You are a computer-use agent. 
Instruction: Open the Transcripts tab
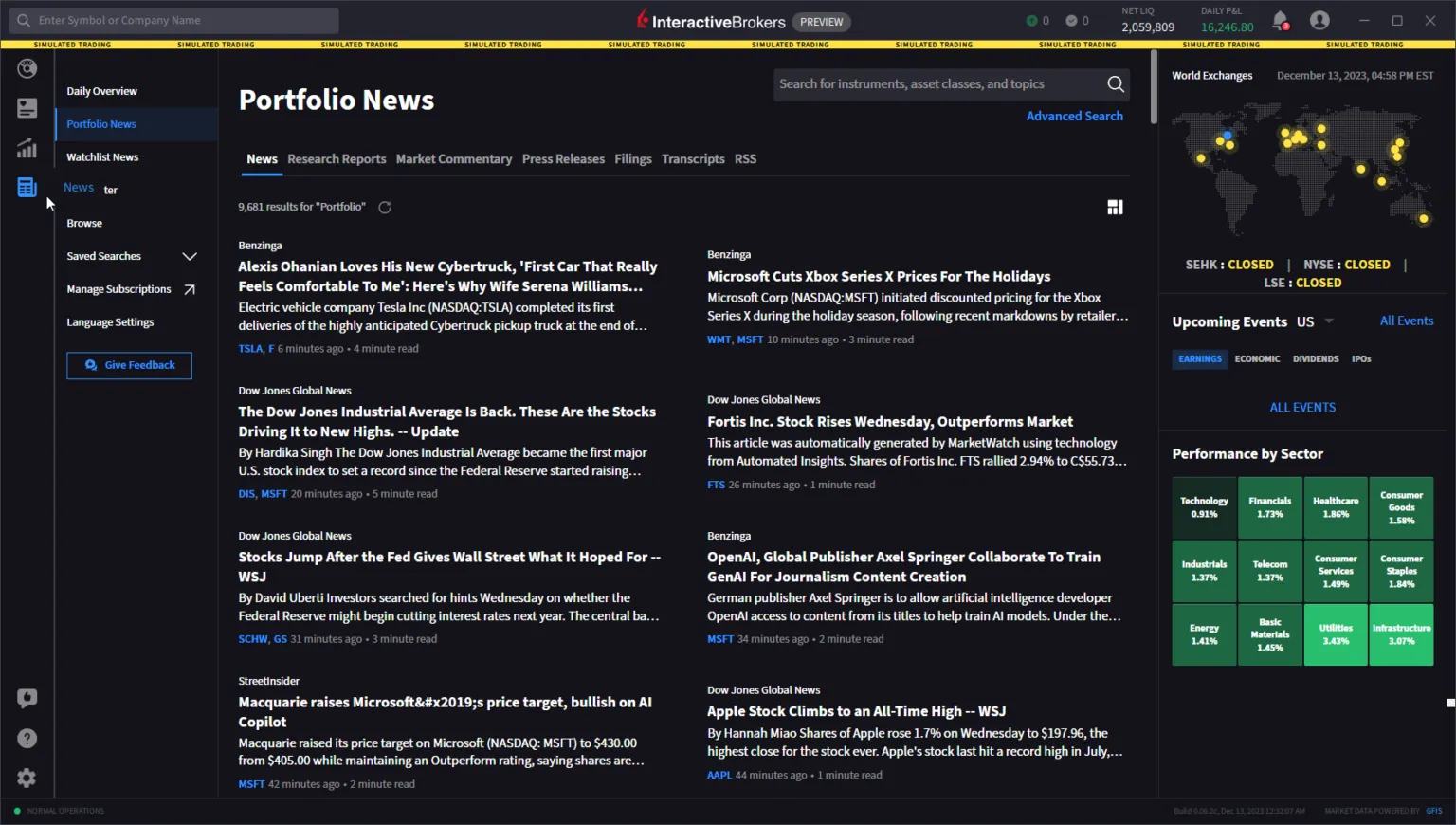pos(693,159)
